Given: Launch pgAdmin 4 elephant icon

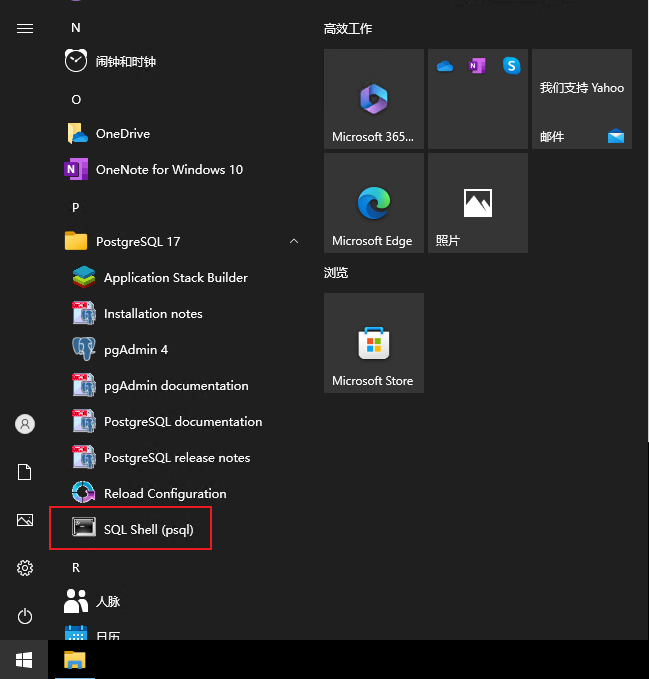Looking at the screenshot, I should [x=84, y=349].
